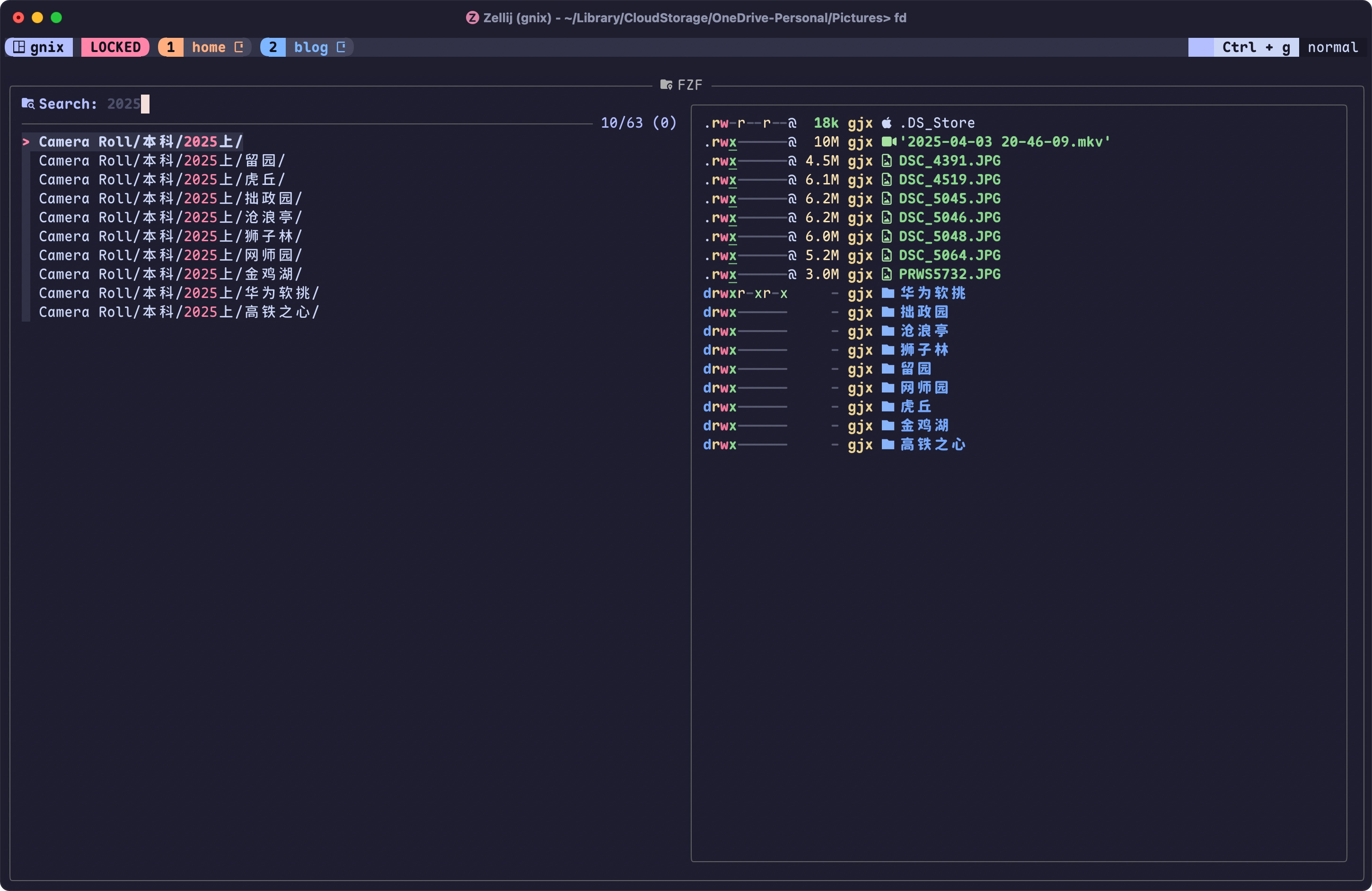Viewport: 1372px width, 891px height.
Task: Click image icon beside DSC_5045.JPG
Action: point(887,199)
